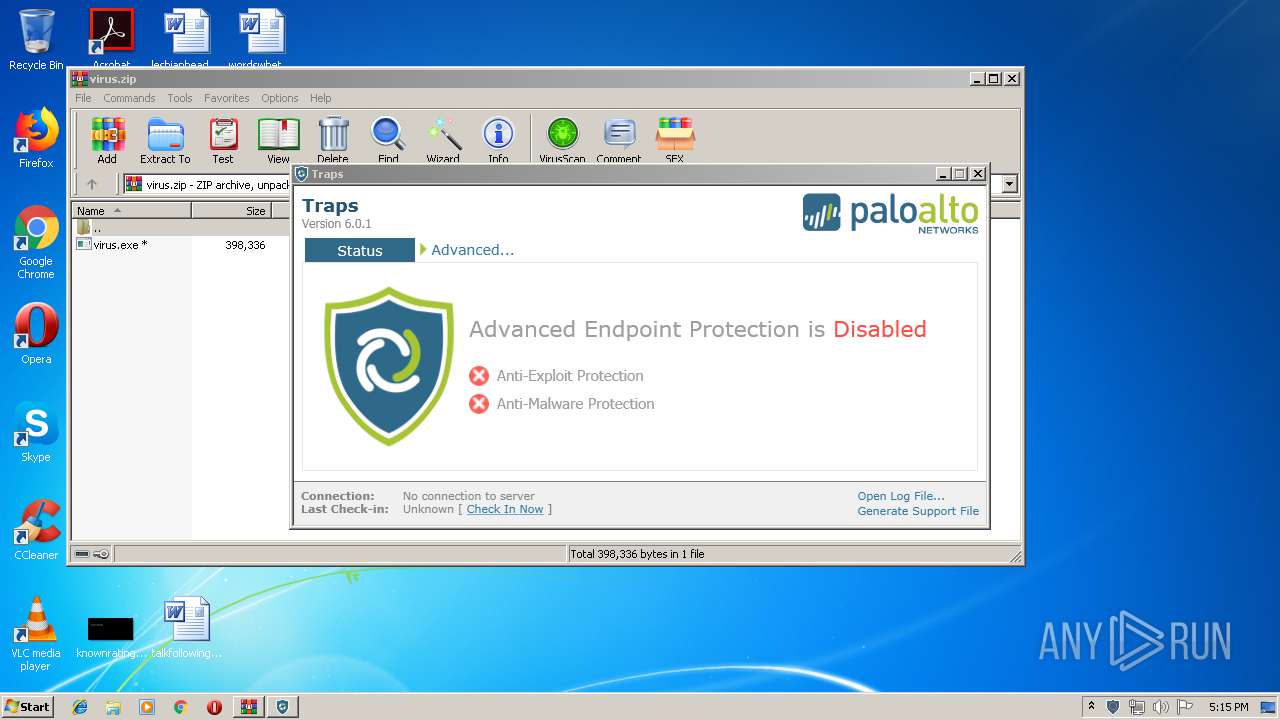Select the VLC media player shortcut
This screenshot has height=720, width=1280.
tap(36, 634)
